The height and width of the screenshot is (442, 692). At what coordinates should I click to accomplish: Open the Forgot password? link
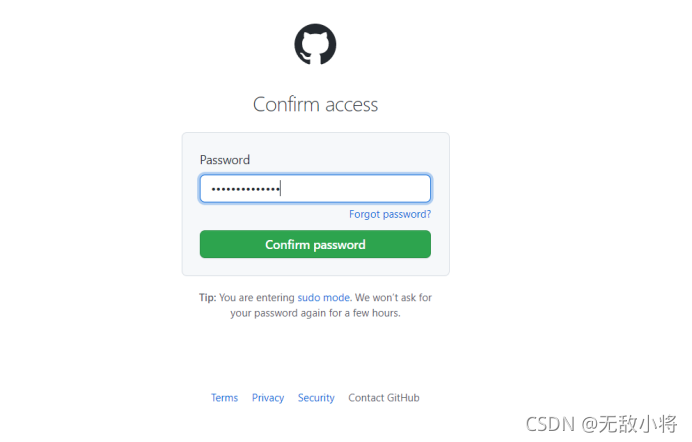[x=390, y=214]
